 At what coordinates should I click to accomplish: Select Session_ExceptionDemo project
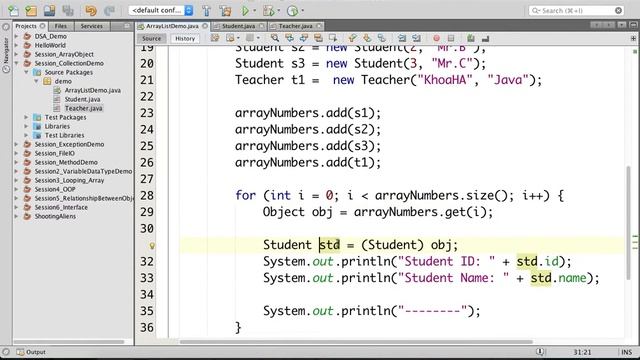pyautogui.click(x=69, y=144)
